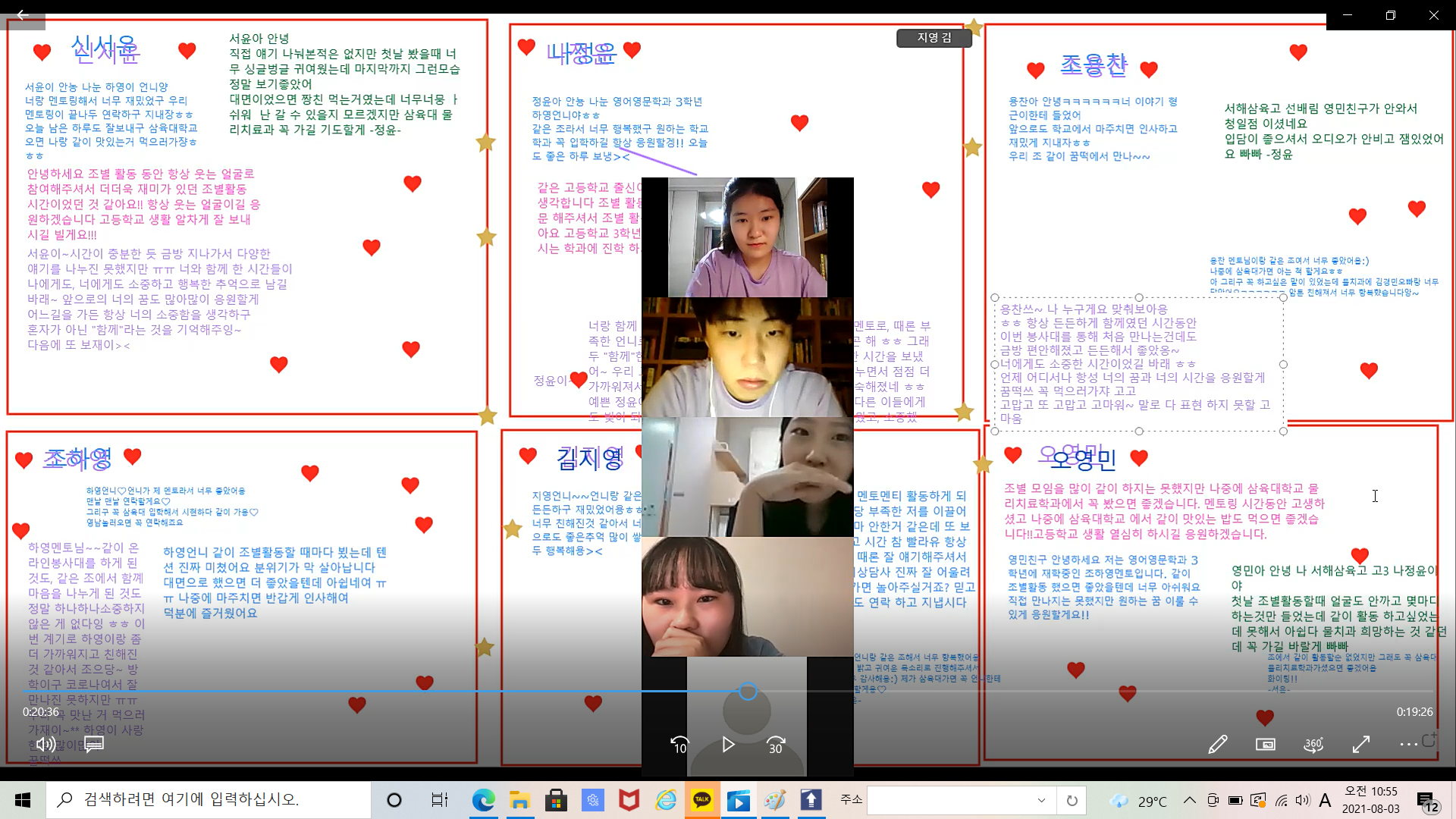Open subtitles and captions menu
The width and height of the screenshot is (1456, 819).
tap(94, 745)
